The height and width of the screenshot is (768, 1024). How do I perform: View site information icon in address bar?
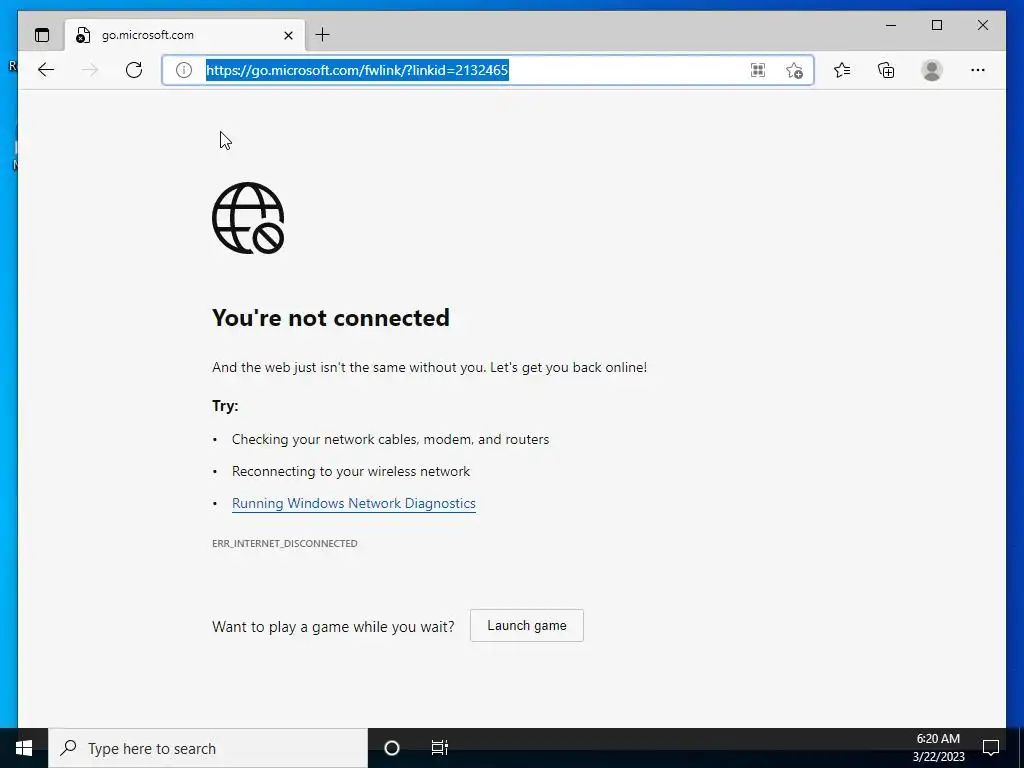(x=184, y=70)
